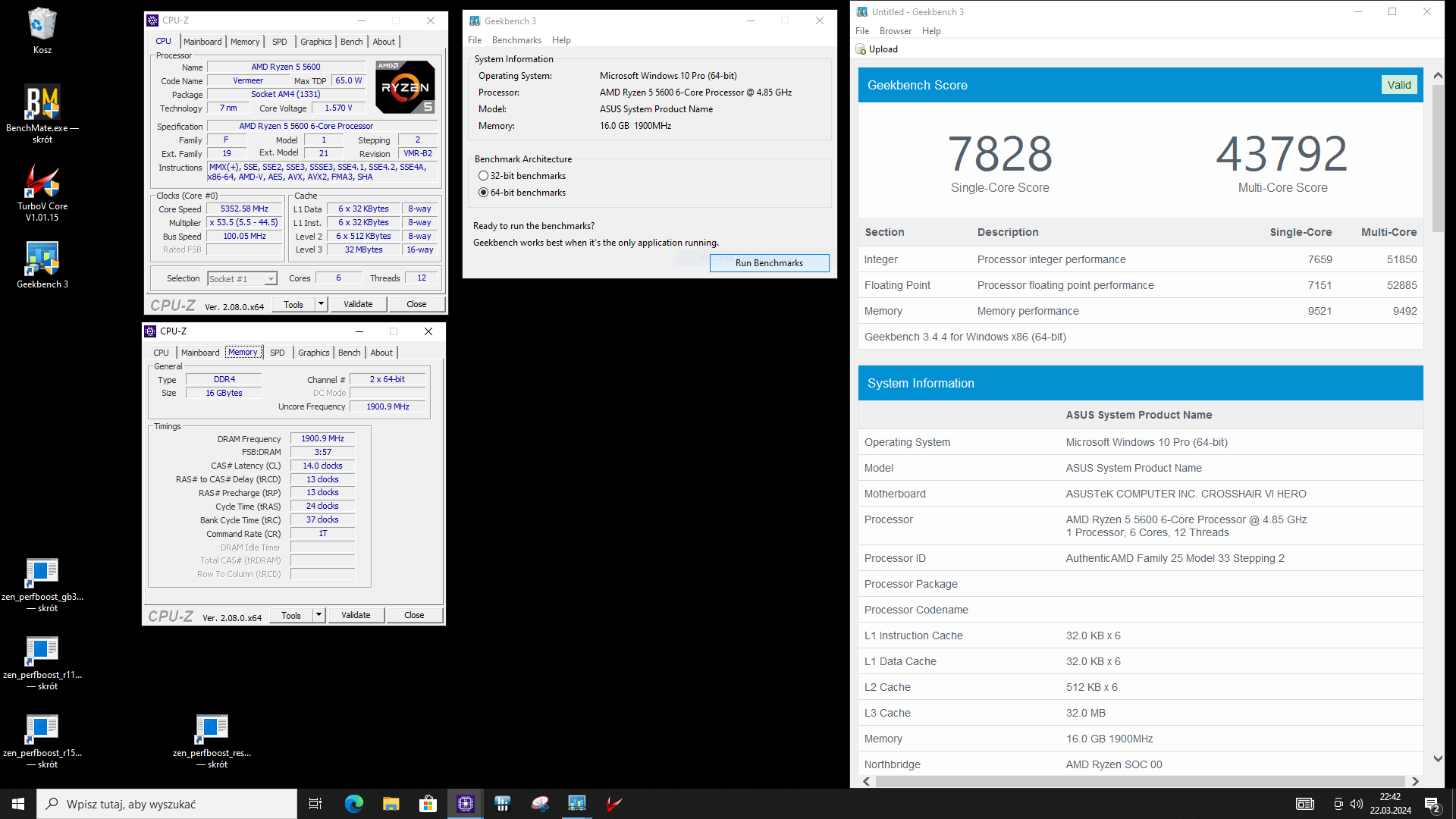Click the 7828 Single-Core Score
The height and width of the screenshot is (819, 1456).
(999, 153)
